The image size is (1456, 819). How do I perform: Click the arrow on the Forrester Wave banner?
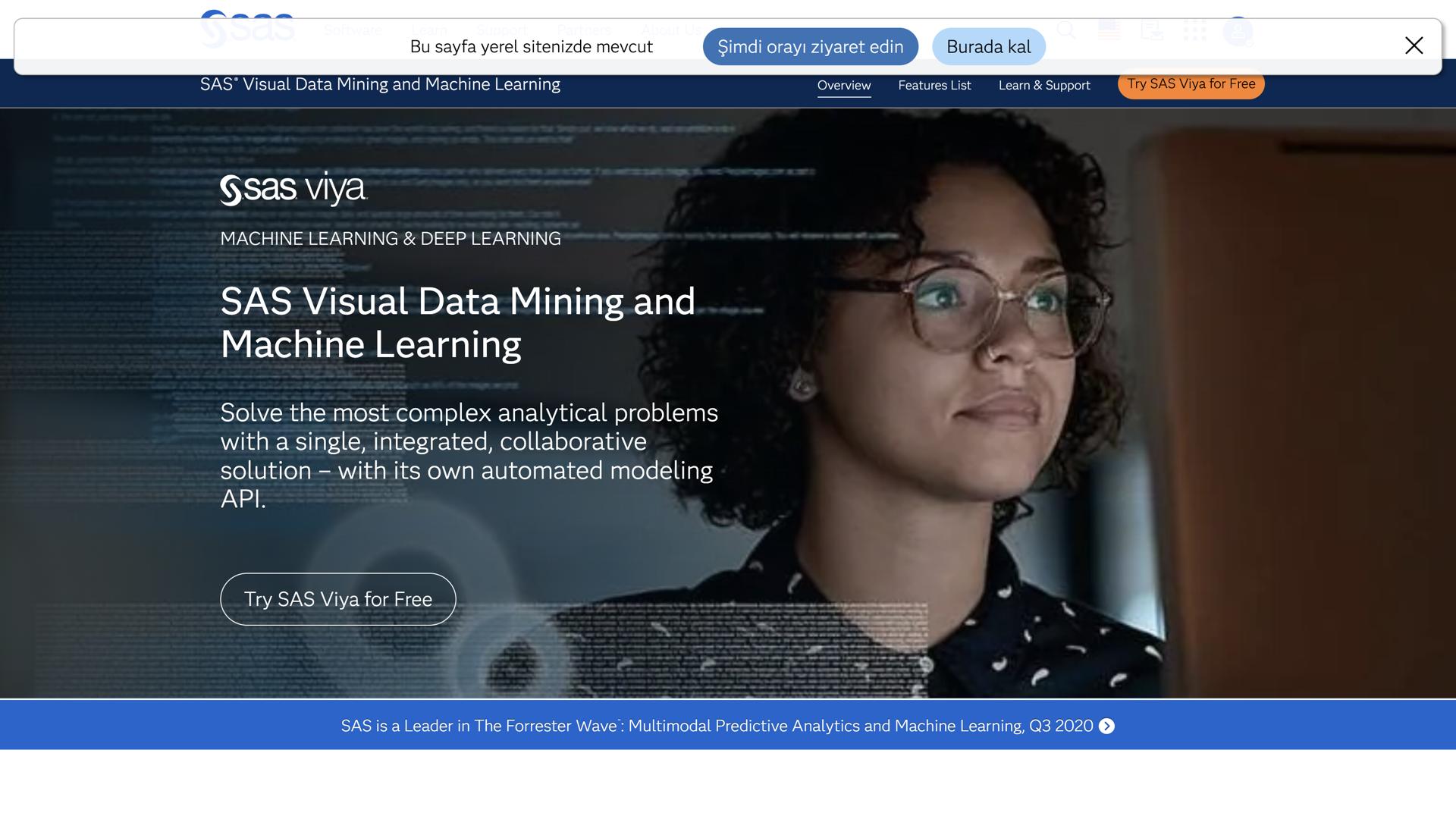[x=1107, y=726]
